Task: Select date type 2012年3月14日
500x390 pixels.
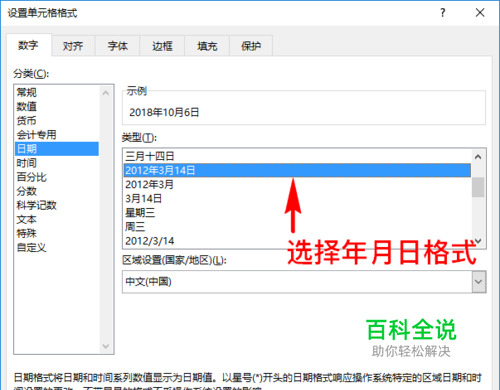Action: coord(297,170)
